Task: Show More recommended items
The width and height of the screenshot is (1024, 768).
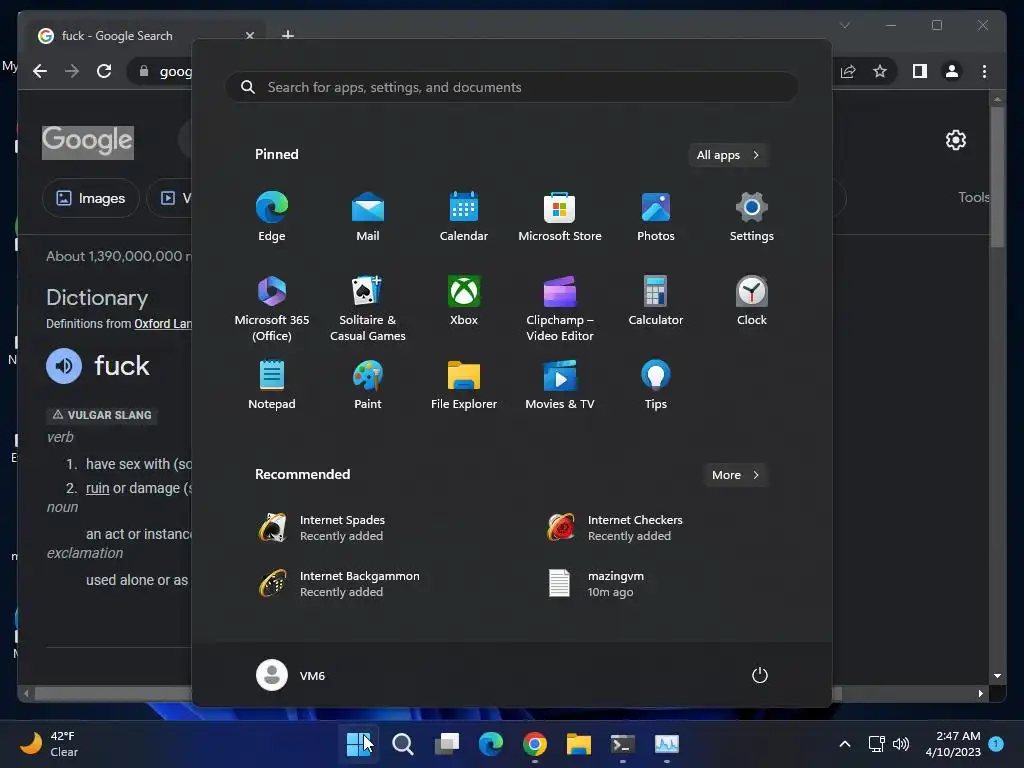Action: [x=735, y=475]
